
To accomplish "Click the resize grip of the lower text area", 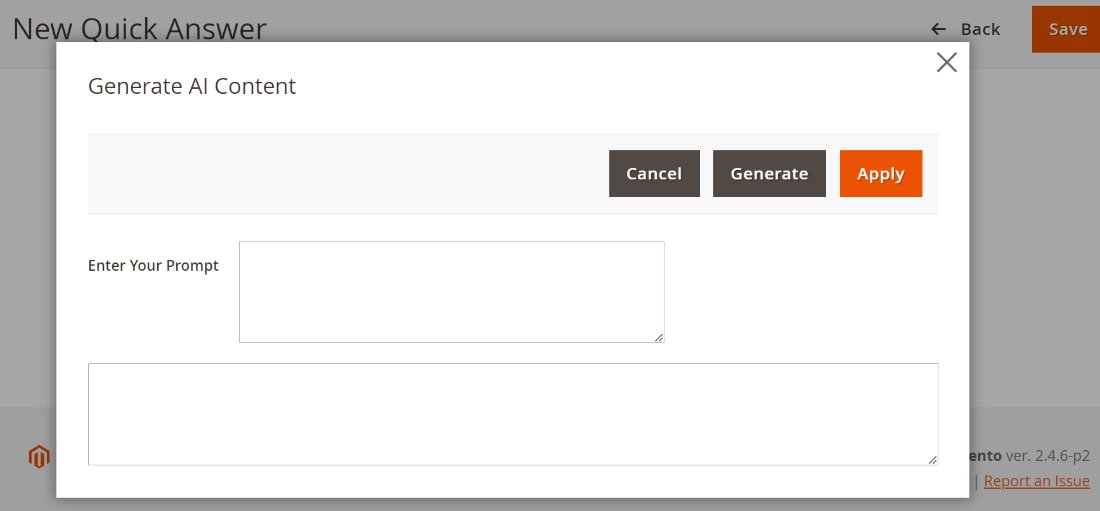I will (x=932, y=460).
